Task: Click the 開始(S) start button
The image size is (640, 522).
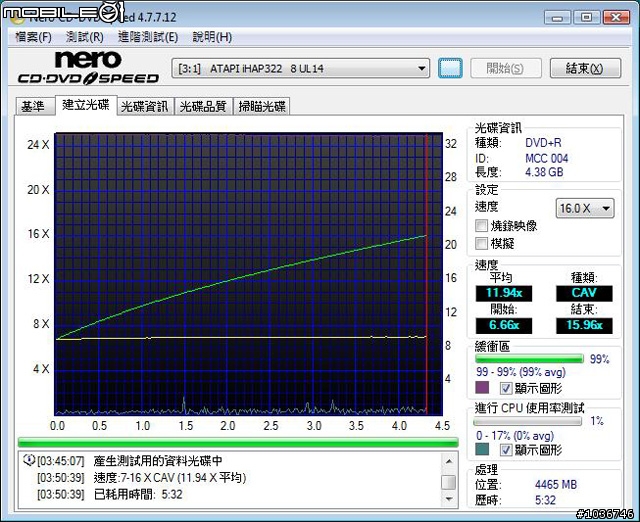Action: (x=505, y=68)
